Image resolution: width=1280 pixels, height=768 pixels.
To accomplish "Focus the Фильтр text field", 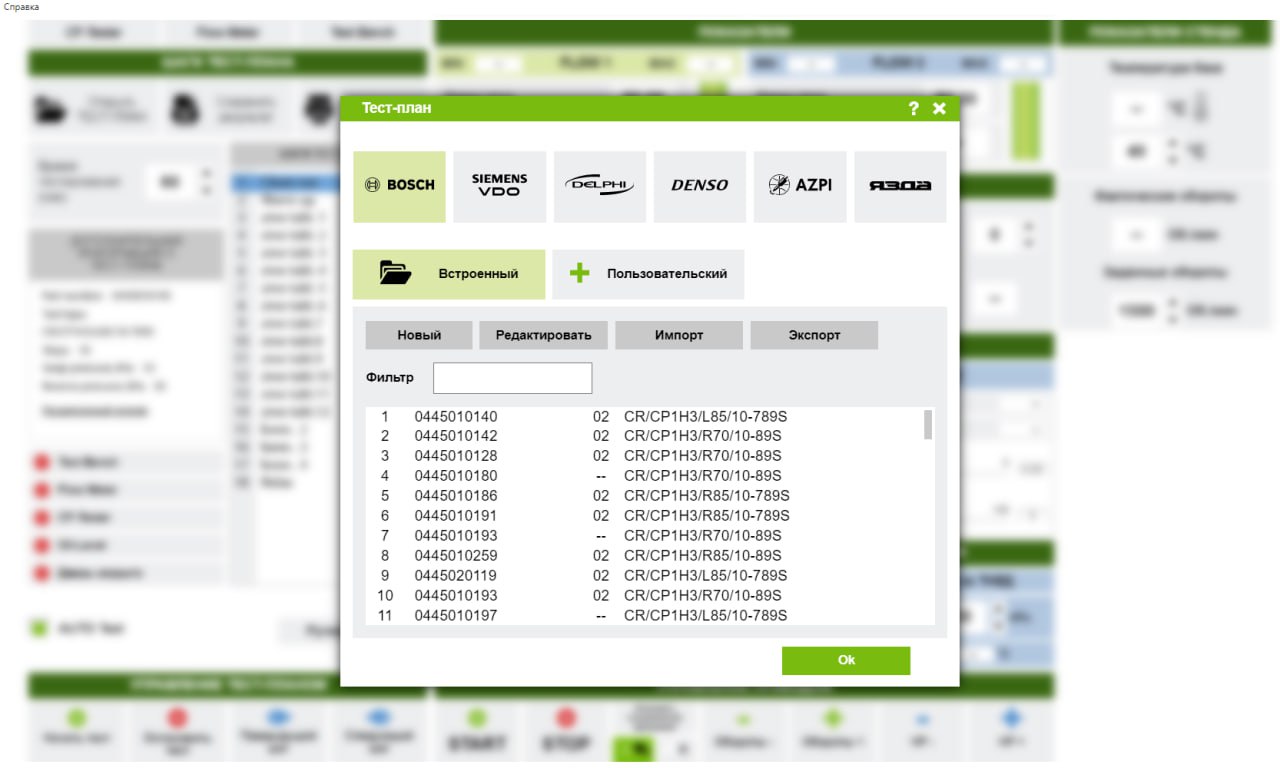I will (512, 378).
